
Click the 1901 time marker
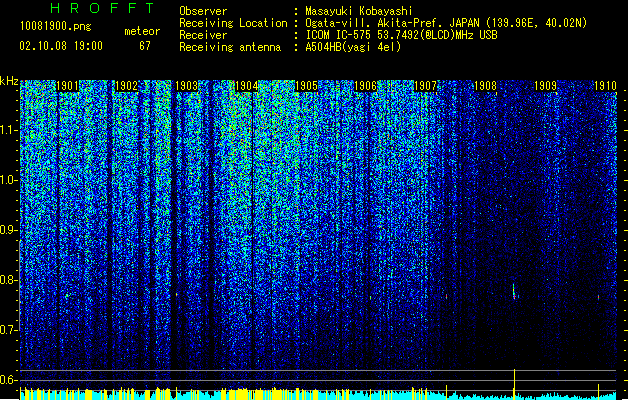tap(67, 86)
